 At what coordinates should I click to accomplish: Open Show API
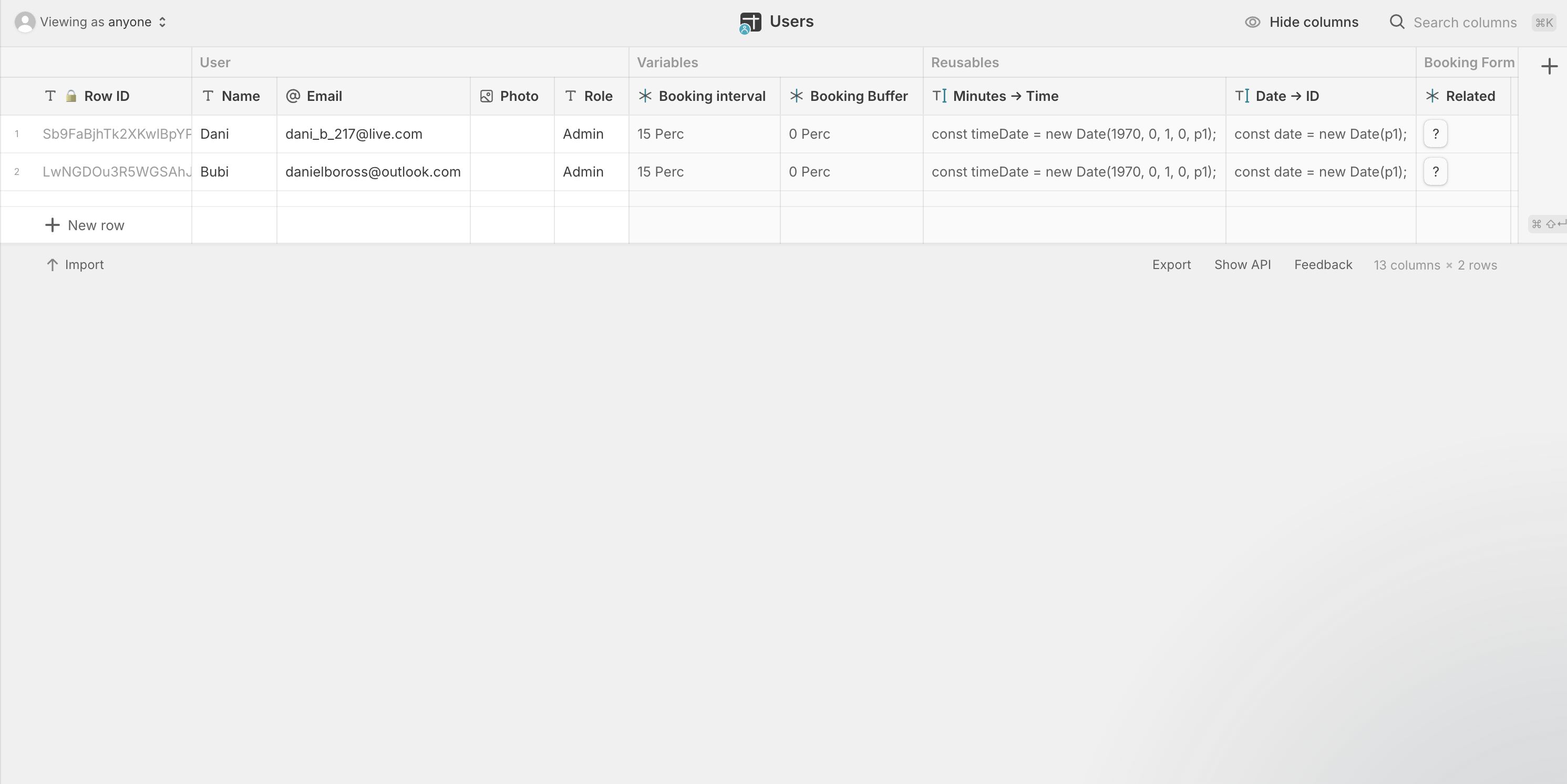1242,265
